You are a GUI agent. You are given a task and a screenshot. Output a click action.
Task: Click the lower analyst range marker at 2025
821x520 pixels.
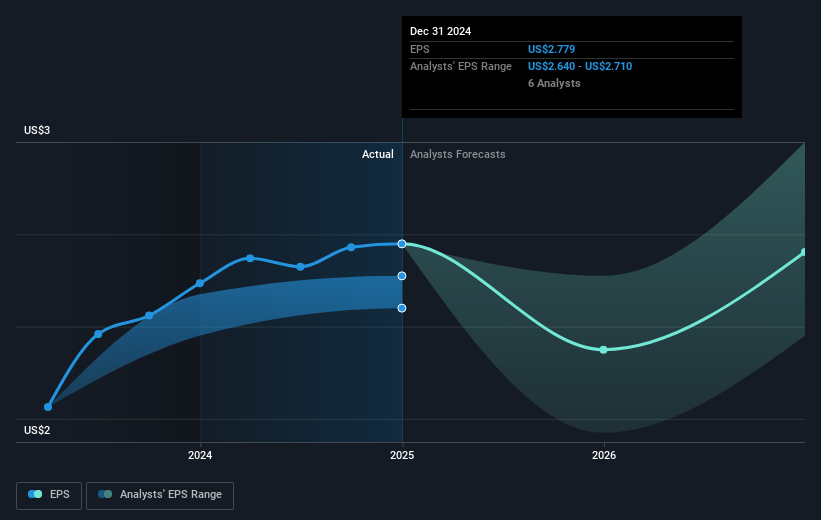point(402,308)
